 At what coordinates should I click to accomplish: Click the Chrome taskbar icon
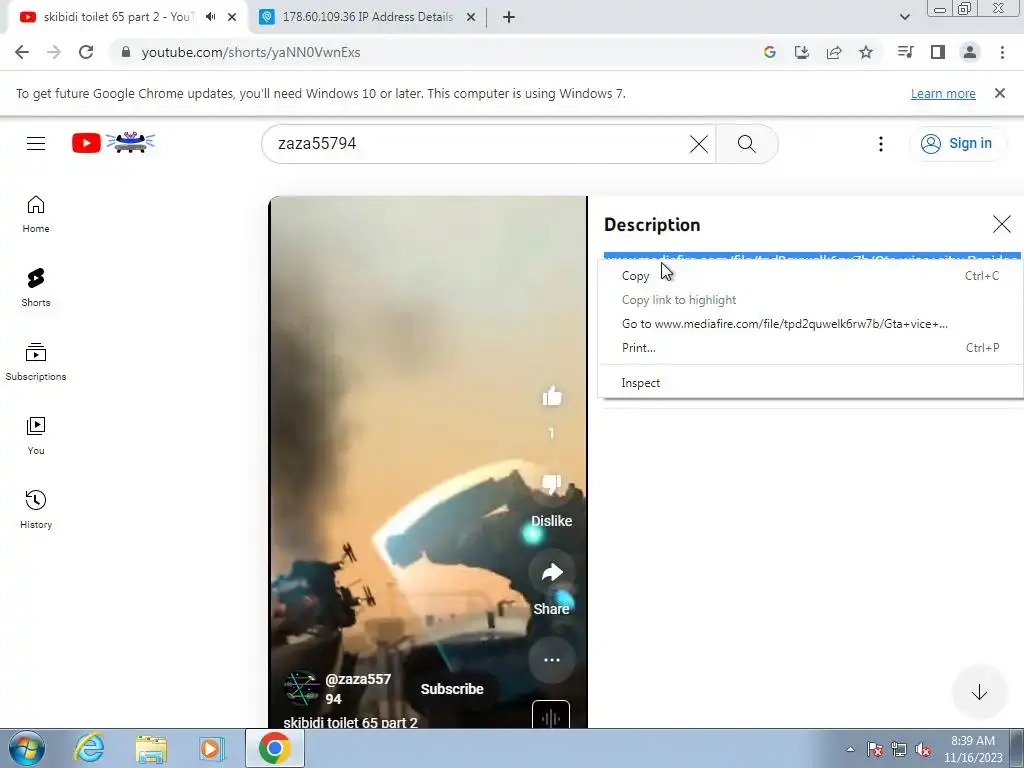(274, 748)
